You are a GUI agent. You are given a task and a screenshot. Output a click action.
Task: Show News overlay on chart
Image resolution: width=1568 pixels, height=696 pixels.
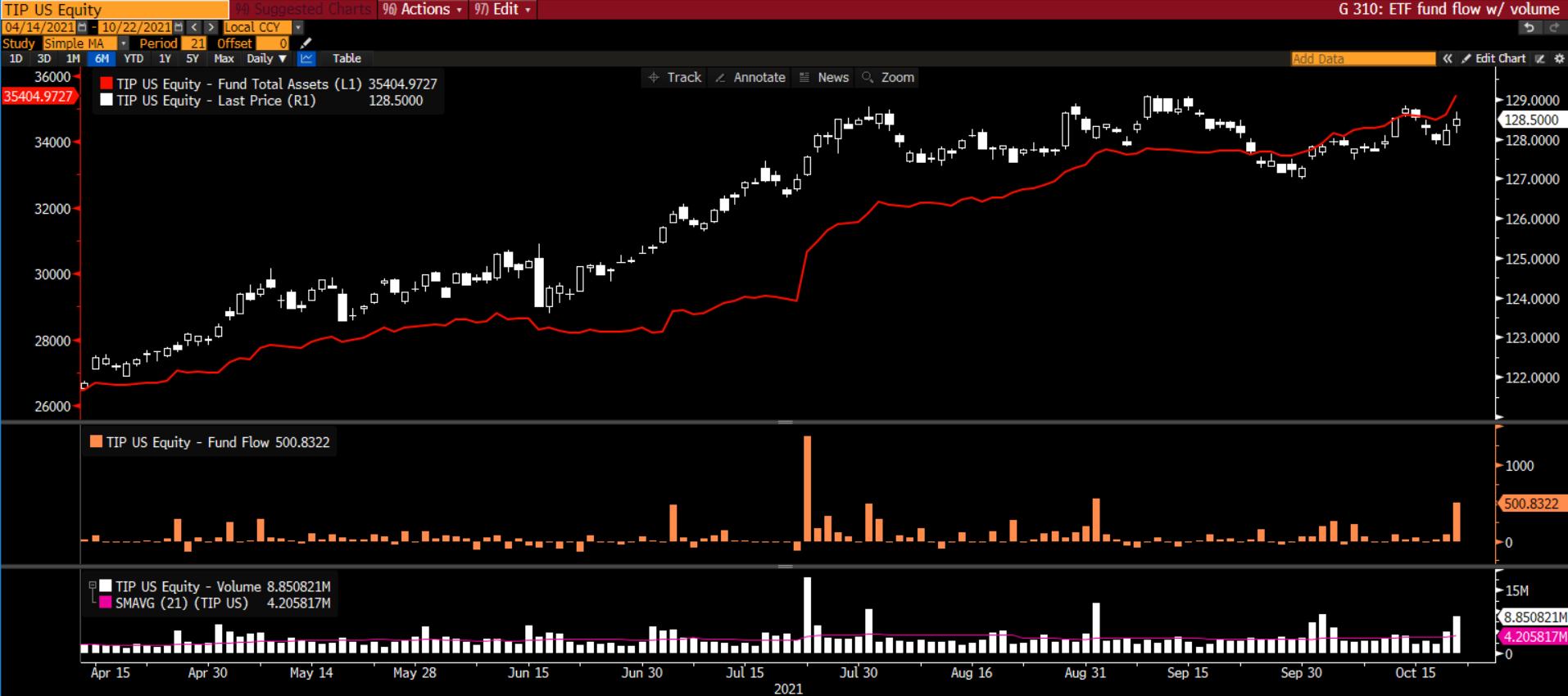824,77
